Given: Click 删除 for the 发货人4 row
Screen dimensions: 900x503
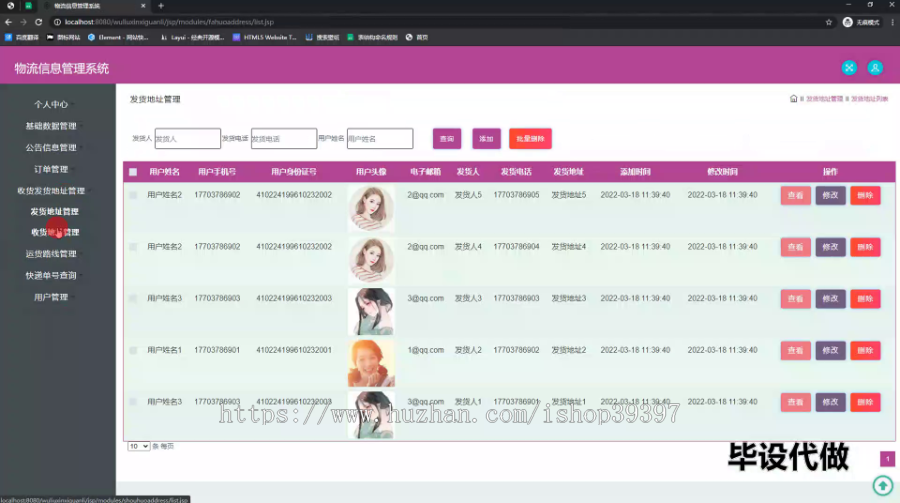Looking at the screenshot, I should [865, 247].
